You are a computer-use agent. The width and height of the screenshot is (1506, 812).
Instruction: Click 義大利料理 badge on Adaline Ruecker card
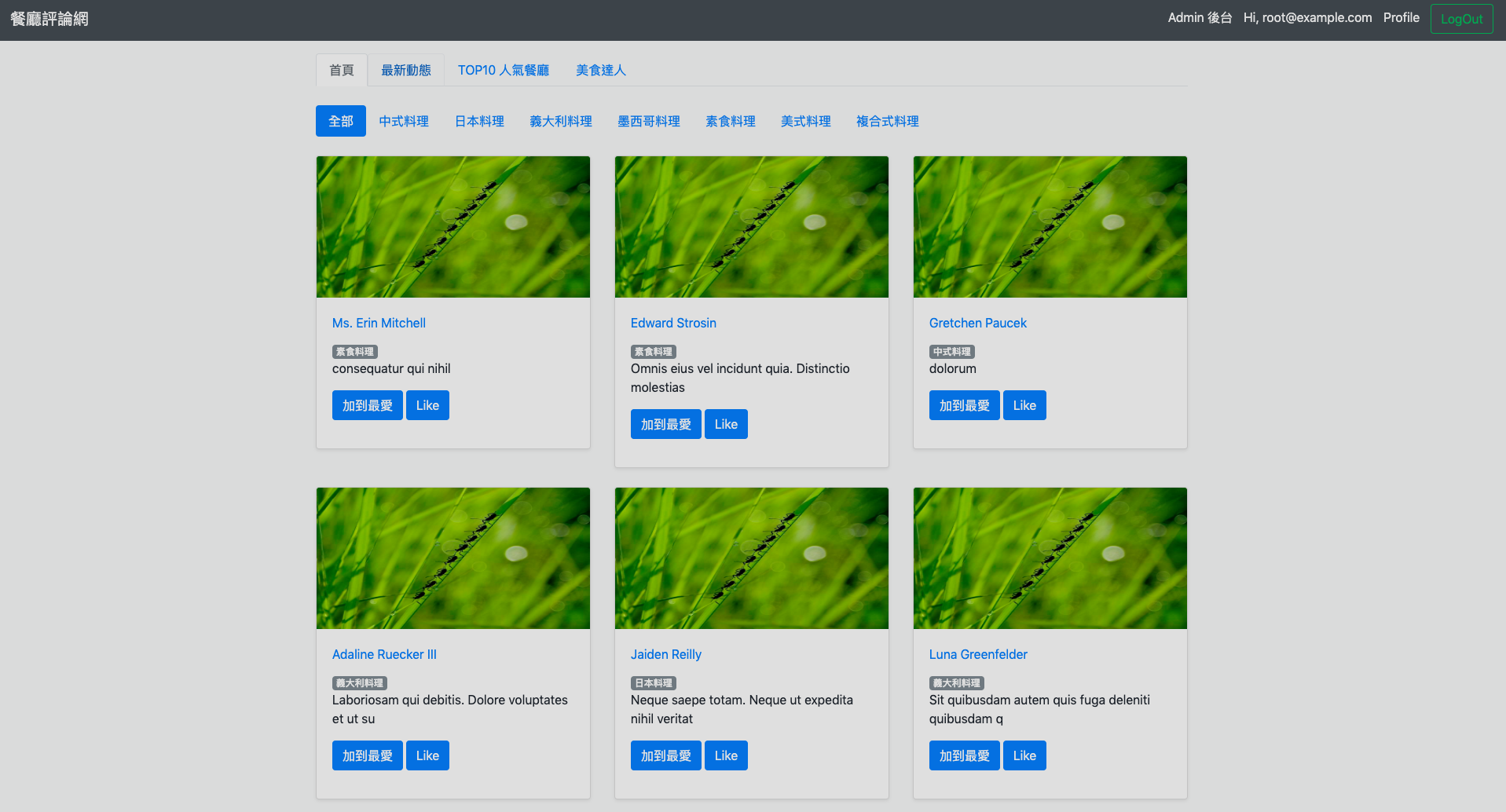(360, 683)
